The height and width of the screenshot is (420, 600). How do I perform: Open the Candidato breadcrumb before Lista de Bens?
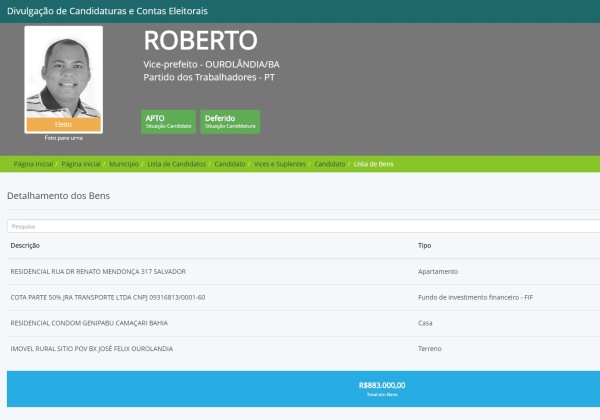(x=330, y=164)
